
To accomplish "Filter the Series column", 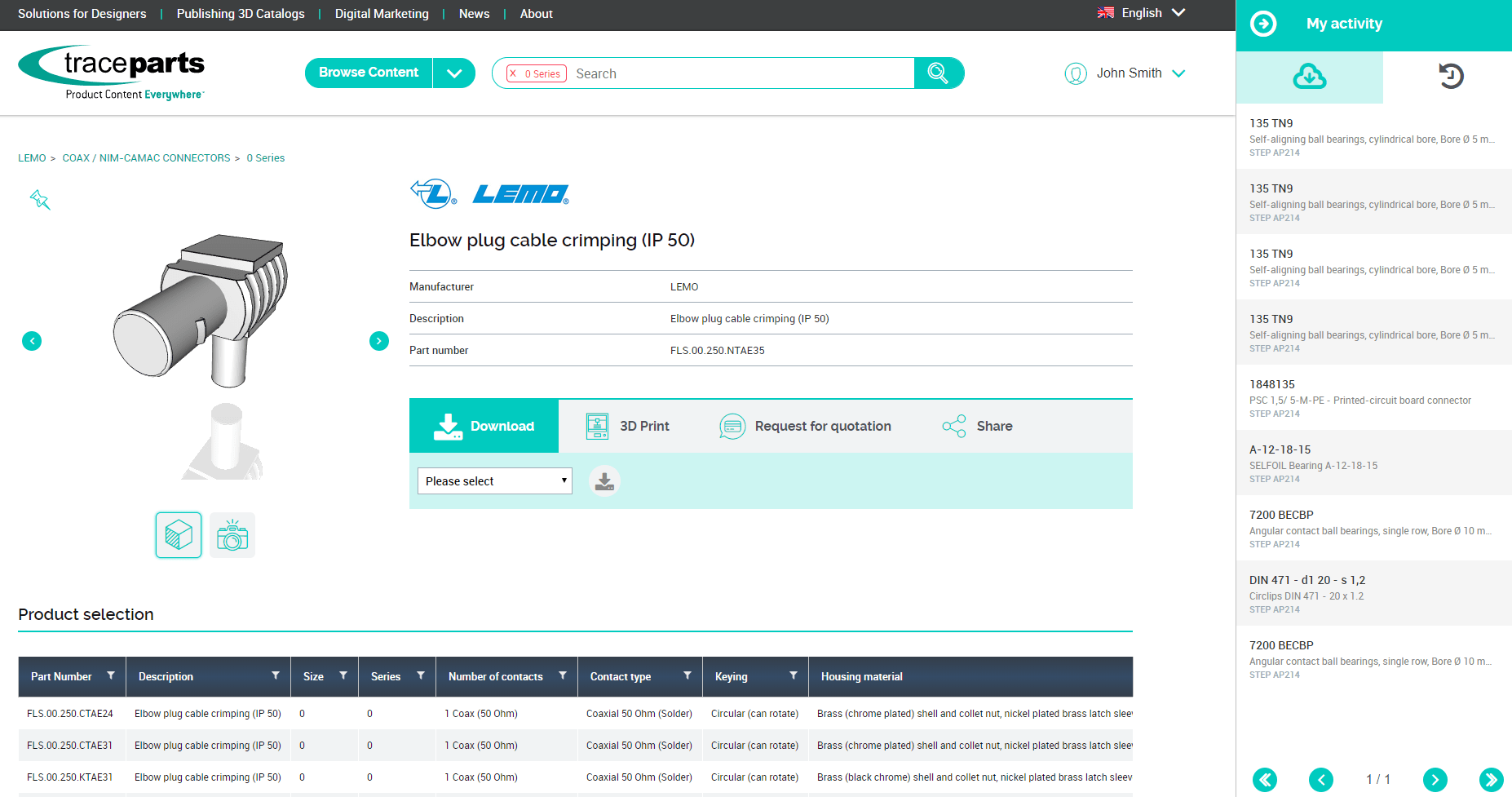I will 421,675.
